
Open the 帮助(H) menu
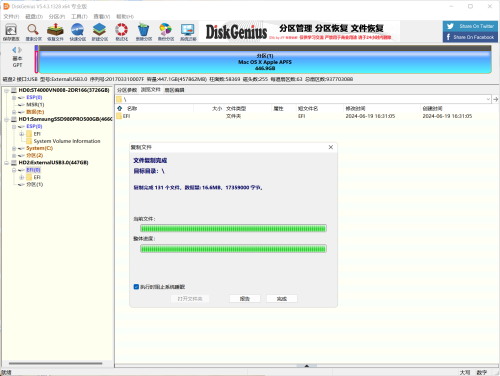coord(125,16)
